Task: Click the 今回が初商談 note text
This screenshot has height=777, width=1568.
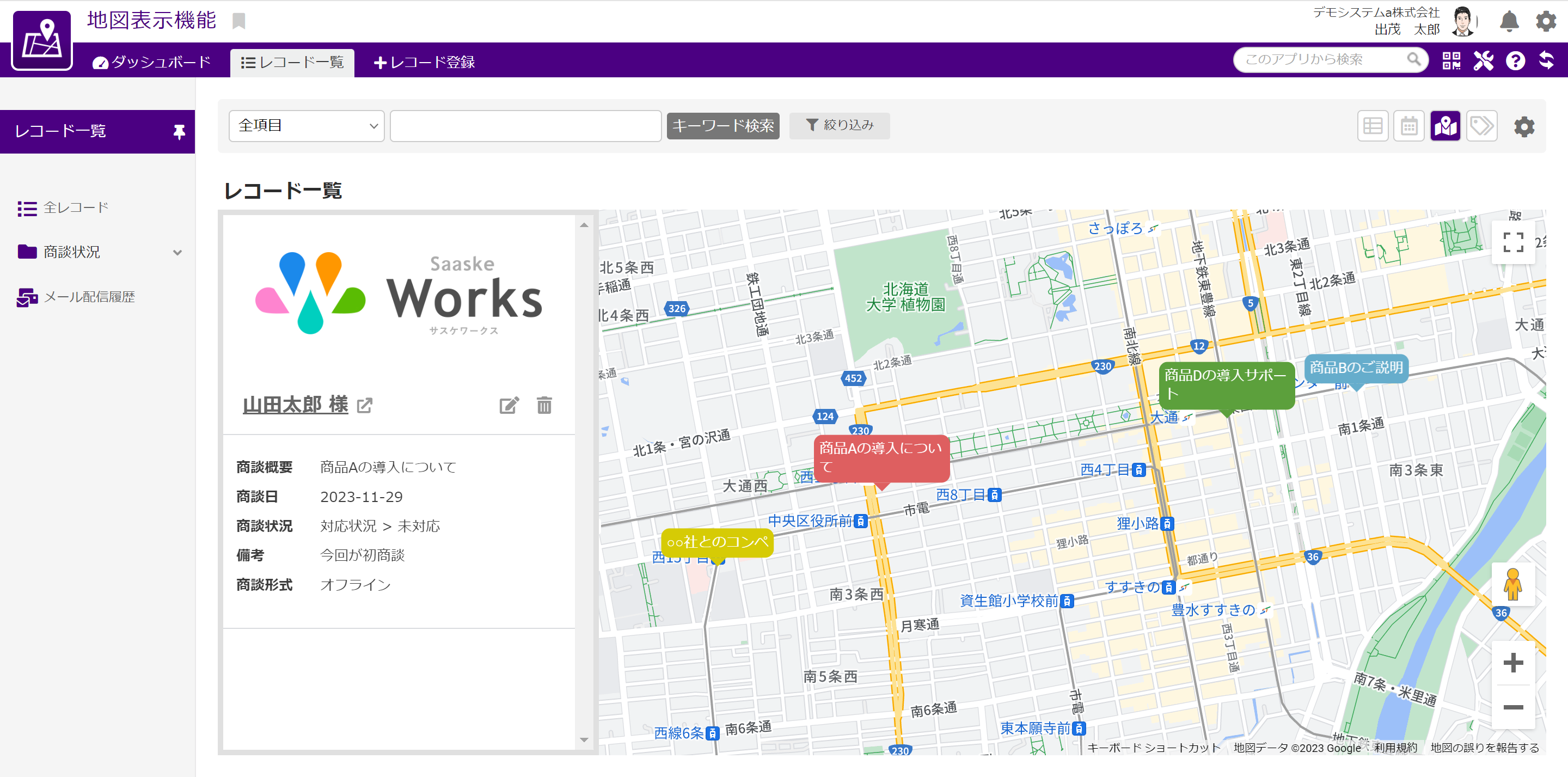Action: click(362, 555)
